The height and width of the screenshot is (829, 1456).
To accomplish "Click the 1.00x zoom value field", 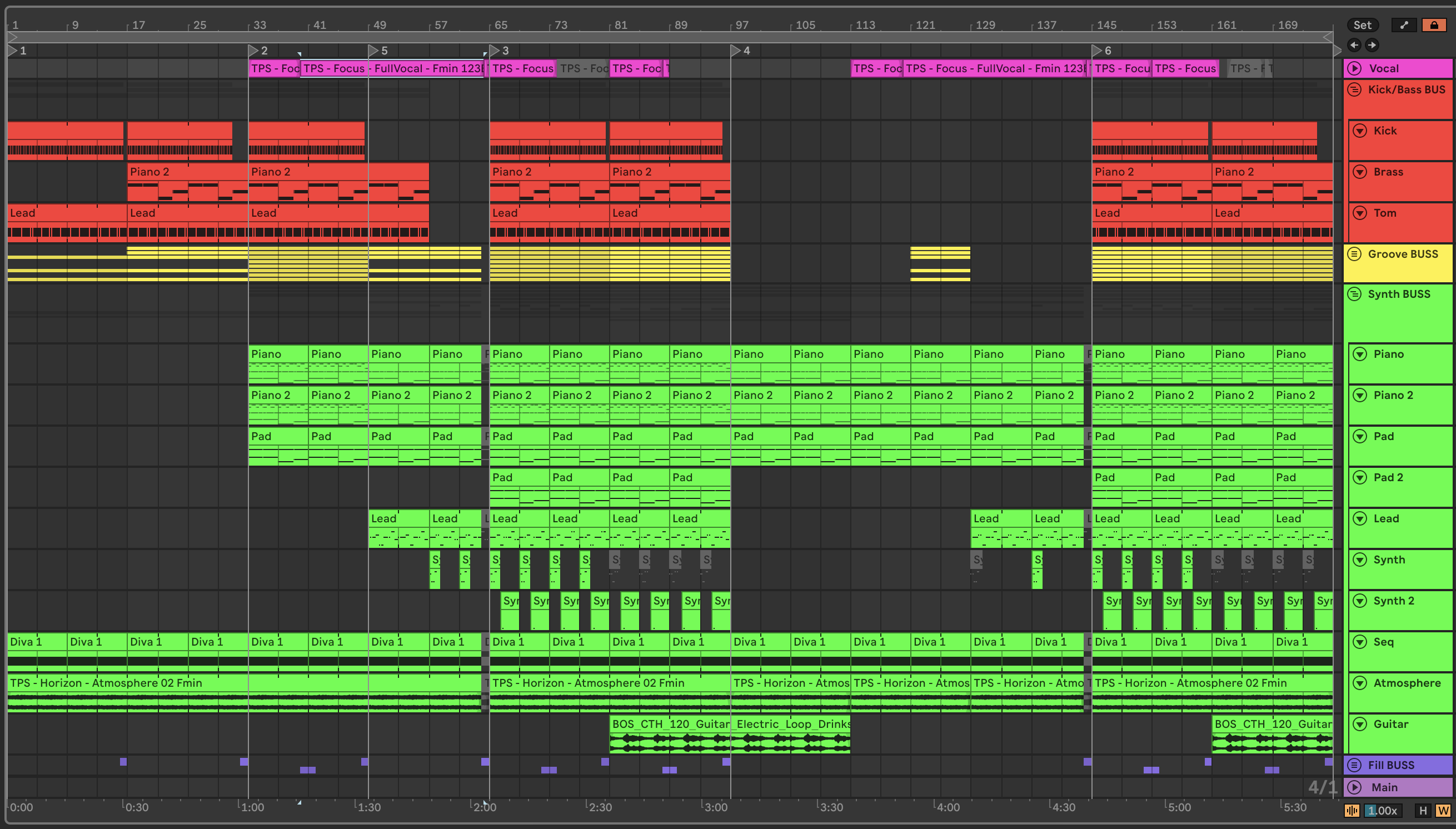I will point(1383,811).
